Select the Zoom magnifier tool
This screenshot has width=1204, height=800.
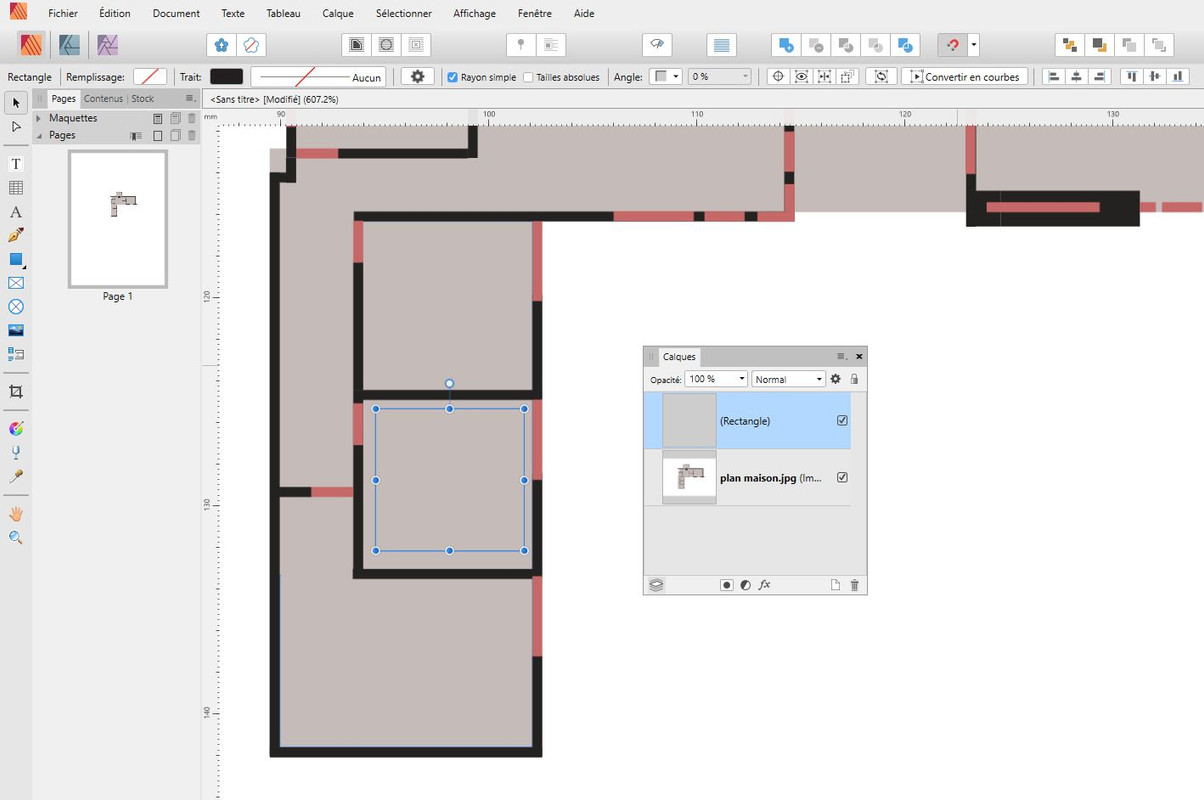(x=16, y=538)
